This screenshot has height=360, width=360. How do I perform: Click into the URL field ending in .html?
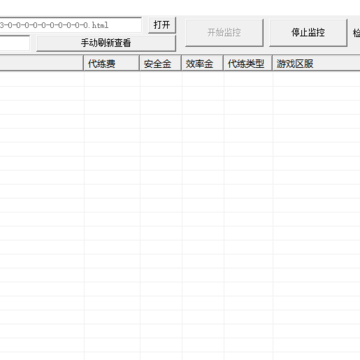pos(70,25)
